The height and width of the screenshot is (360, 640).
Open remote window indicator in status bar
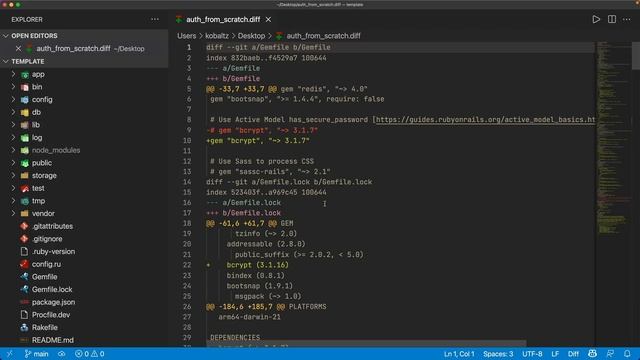pyautogui.click(x=9, y=354)
